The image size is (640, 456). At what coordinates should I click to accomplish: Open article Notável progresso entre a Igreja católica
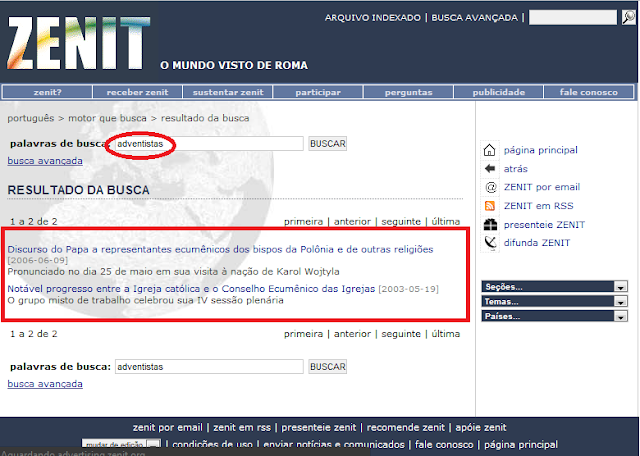click(191, 289)
